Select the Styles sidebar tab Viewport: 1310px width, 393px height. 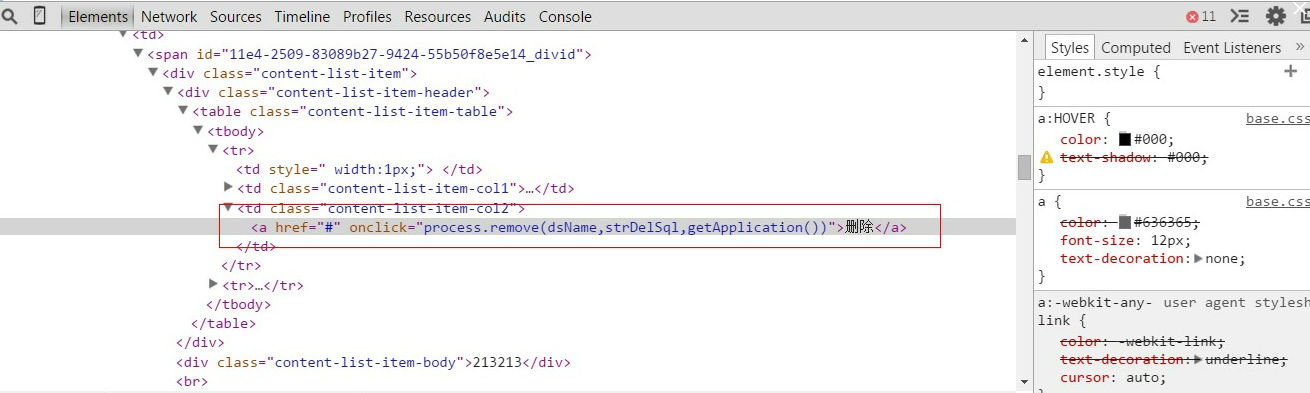[x=1069, y=47]
